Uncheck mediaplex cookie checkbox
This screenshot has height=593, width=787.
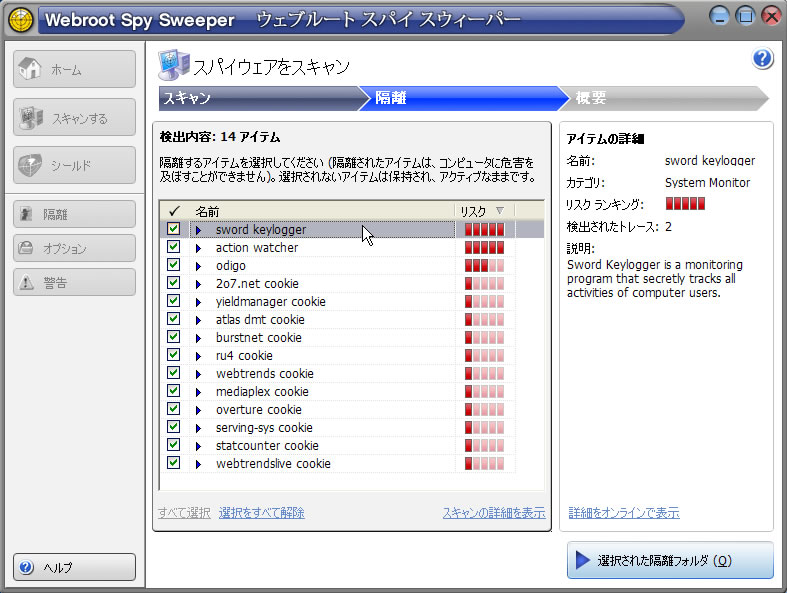174,391
